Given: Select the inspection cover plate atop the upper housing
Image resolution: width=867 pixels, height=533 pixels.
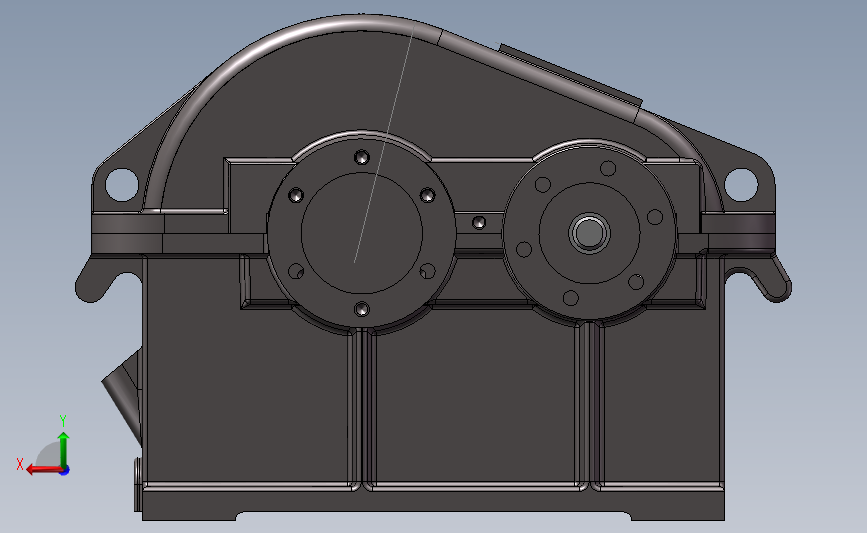Looking at the screenshot, I should [x=572, y=76].
